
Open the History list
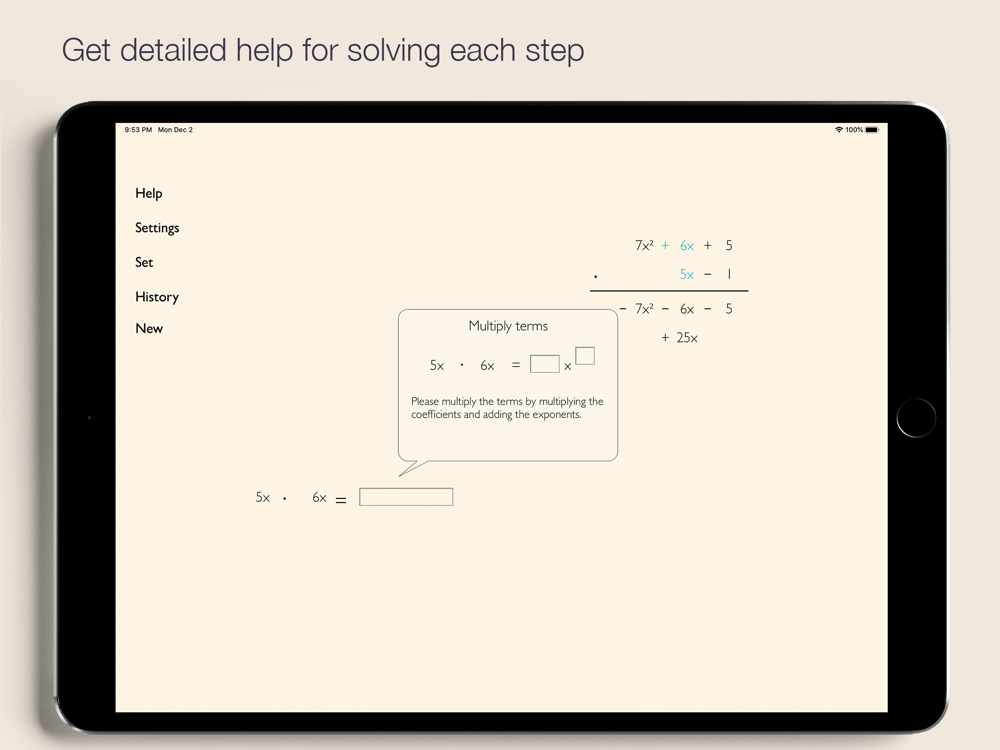(157, 297)
